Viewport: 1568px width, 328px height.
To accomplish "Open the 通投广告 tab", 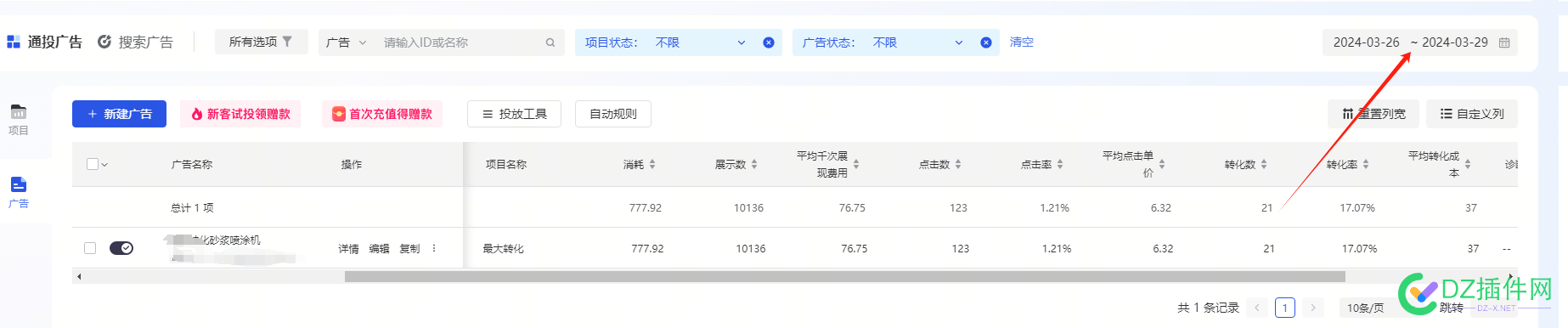I will (45, 42).
